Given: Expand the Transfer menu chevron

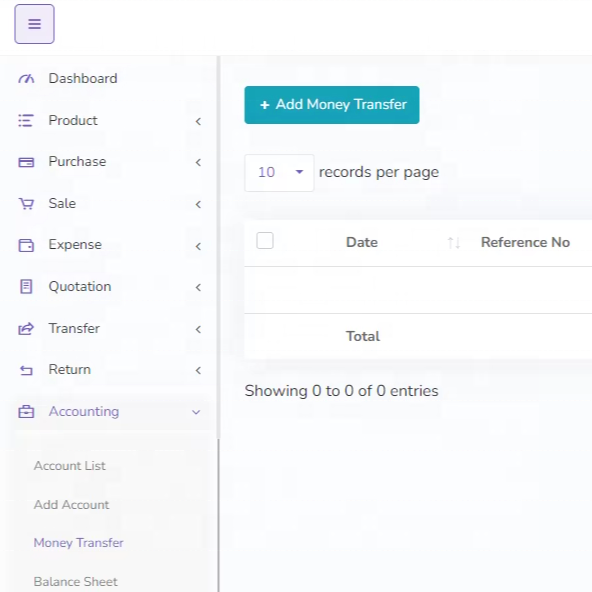Looking at the screenshot, I should point(198,329).
